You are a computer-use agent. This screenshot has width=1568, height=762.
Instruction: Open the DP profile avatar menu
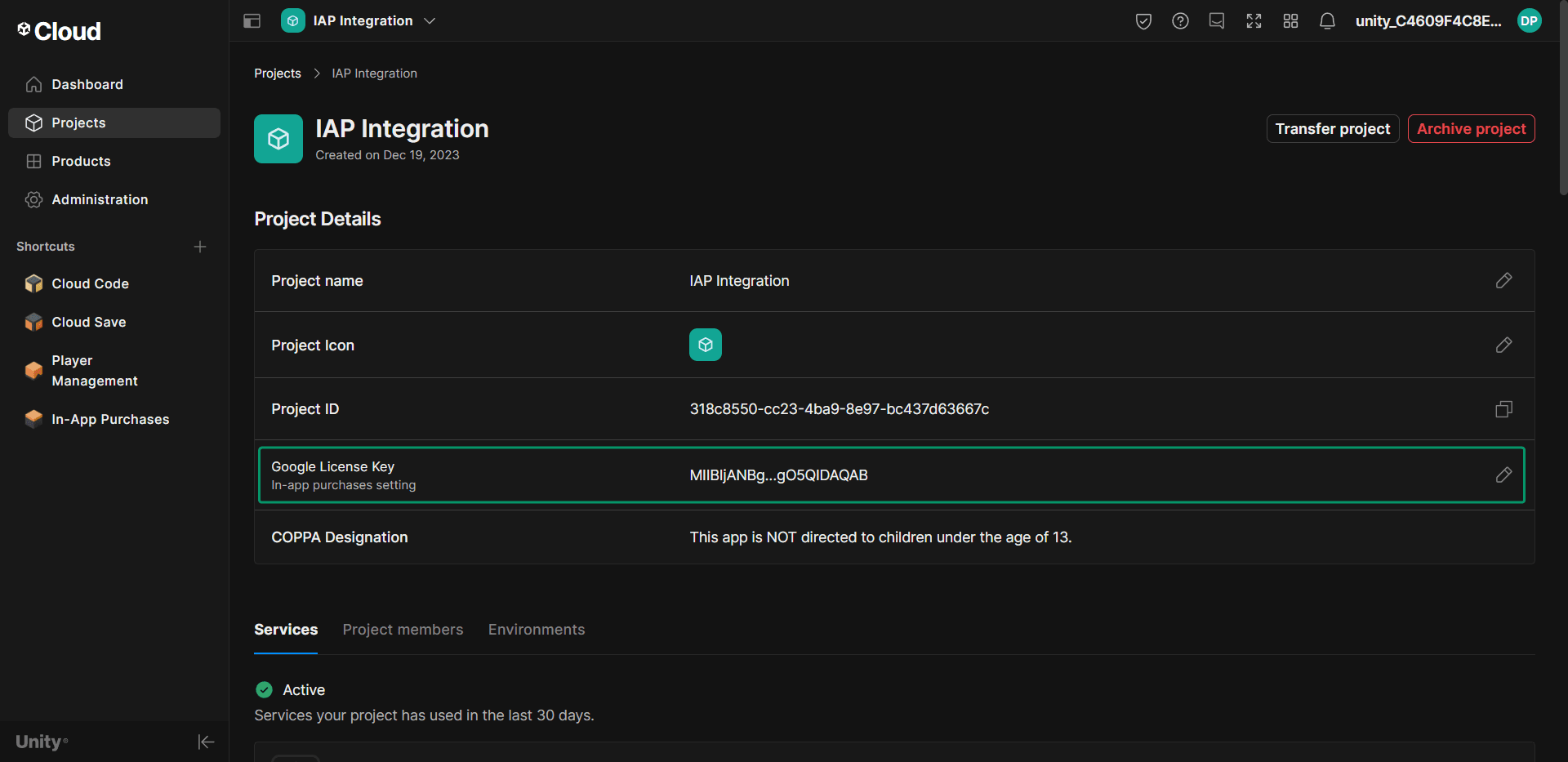1530,20
